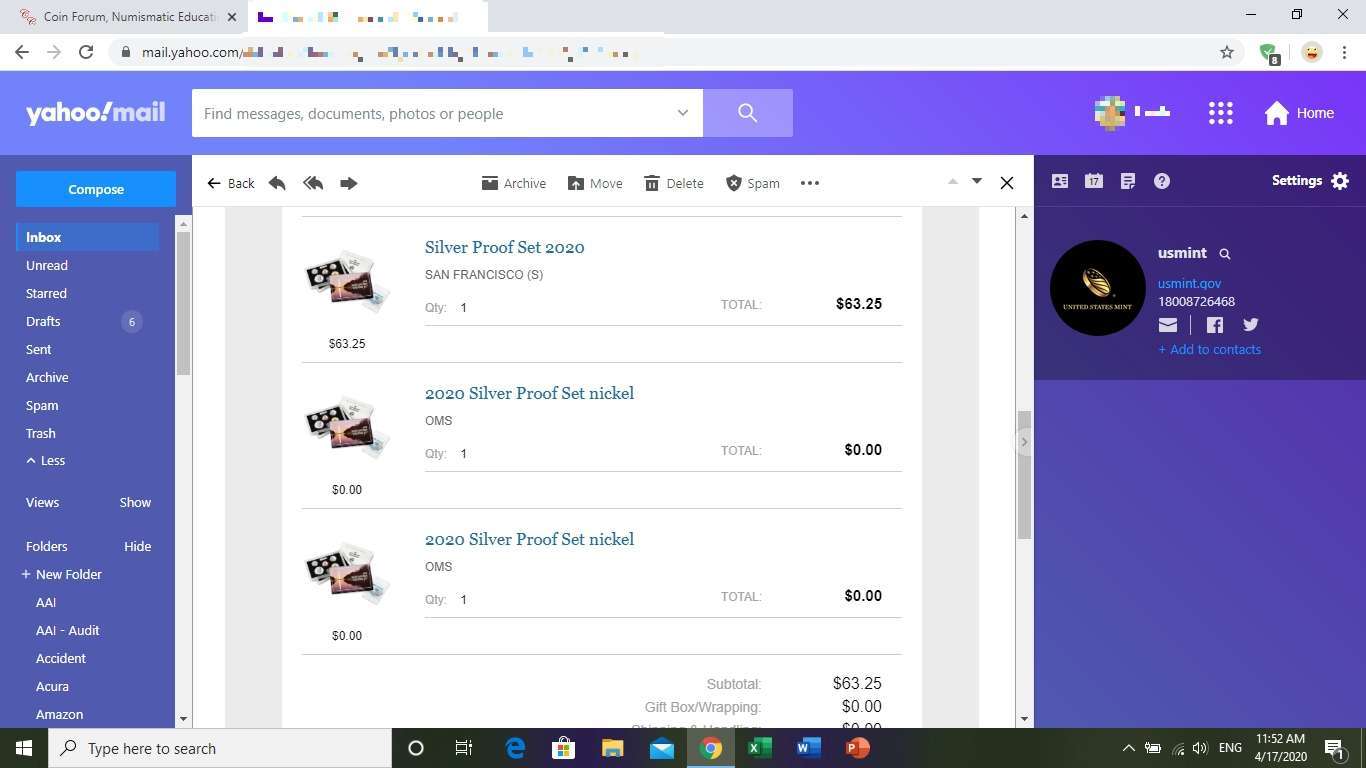The width and height of the screenshot is (1366, 768).
Task: Open Word from the taskbar
Action: tap(809, 748)
